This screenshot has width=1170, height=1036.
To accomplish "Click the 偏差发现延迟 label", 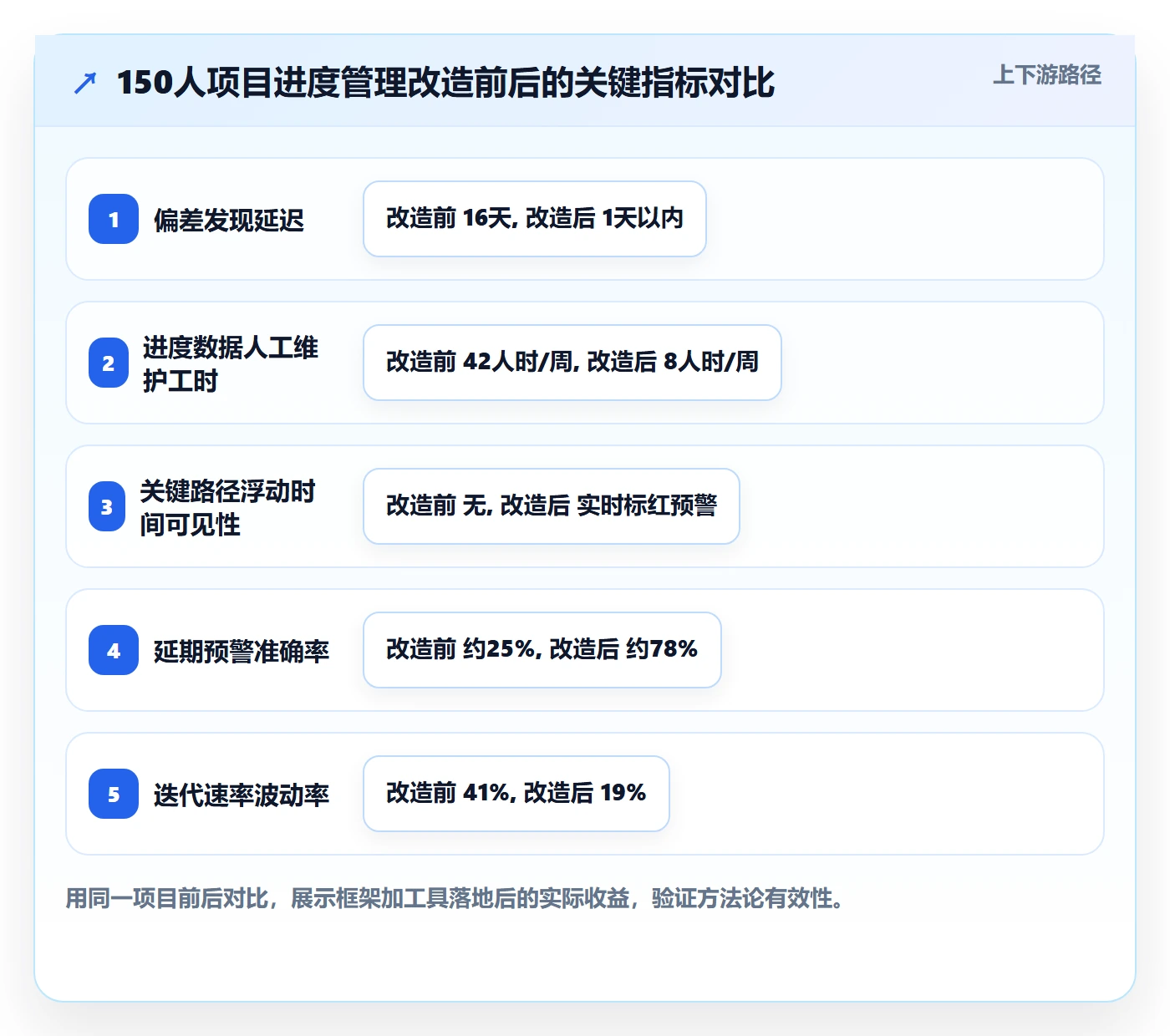I will click(229, 220).
